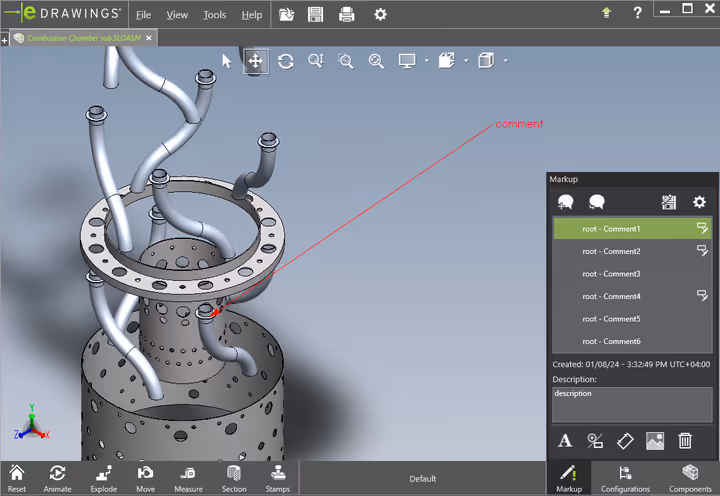Activate the Rotate tool
The height and width of the screenshot is (496, 720).
(286, 61)
